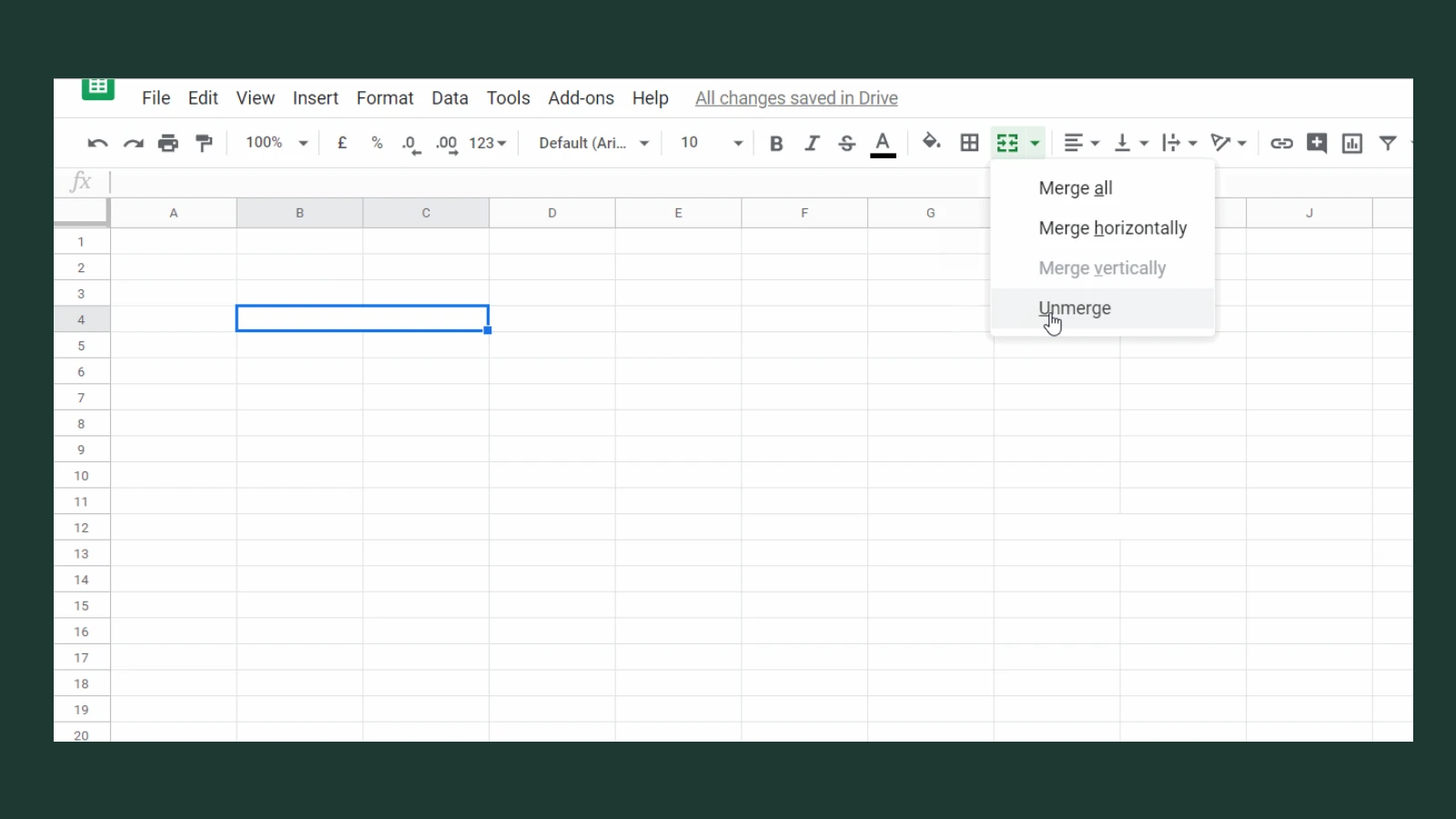Open the text color picker

point(882,143)
